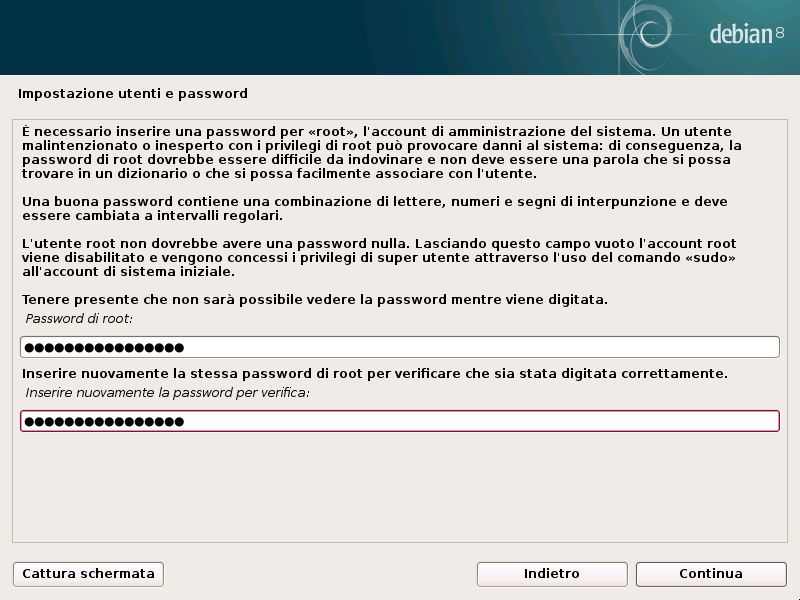
Task: Click the password verification input field
Action: (x=400, y=423)
